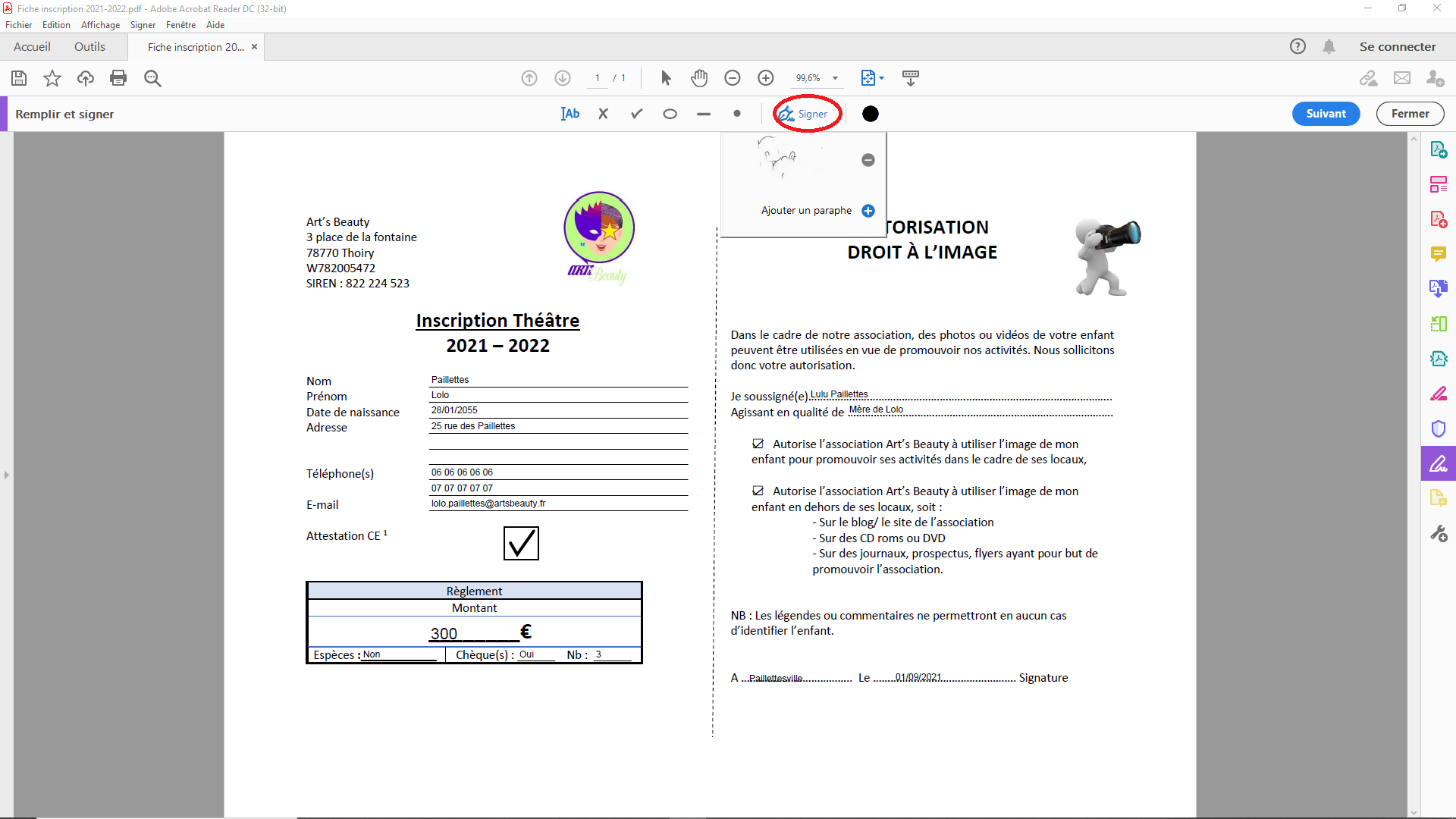
Task: Click the share link icon
Action: tap(1369, 78)
